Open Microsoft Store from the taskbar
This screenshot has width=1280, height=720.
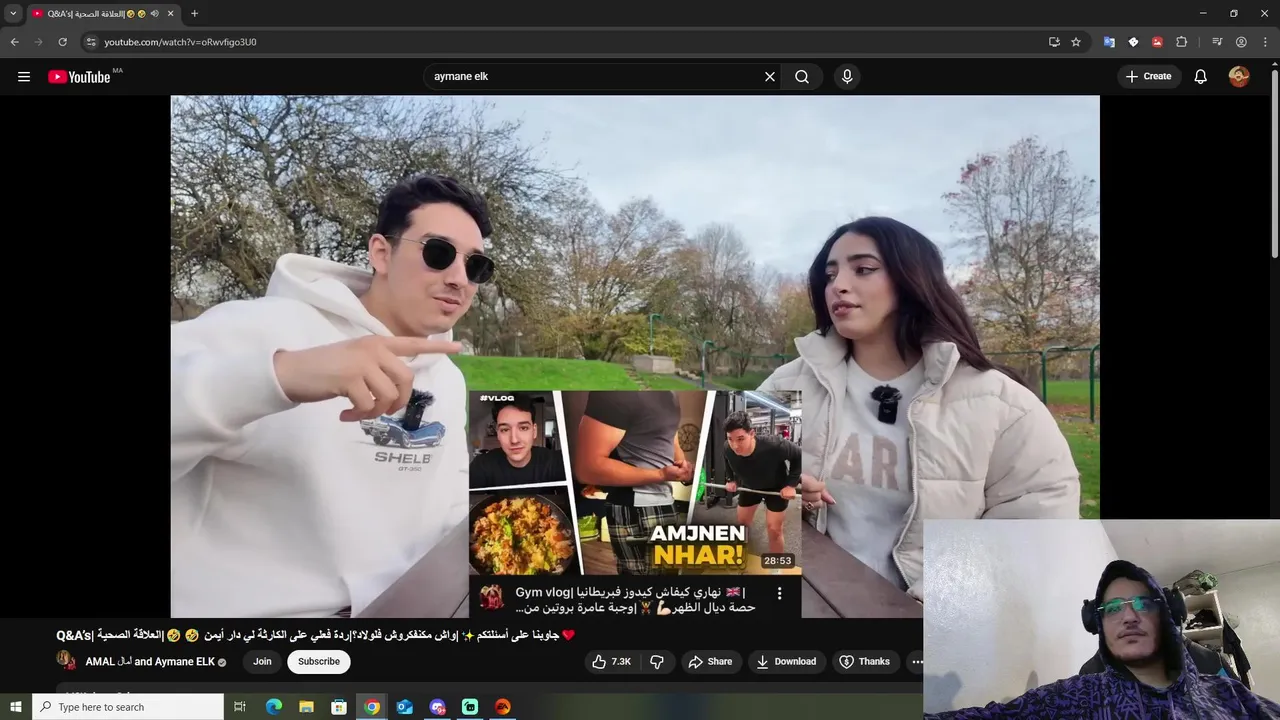pos(339,707)
